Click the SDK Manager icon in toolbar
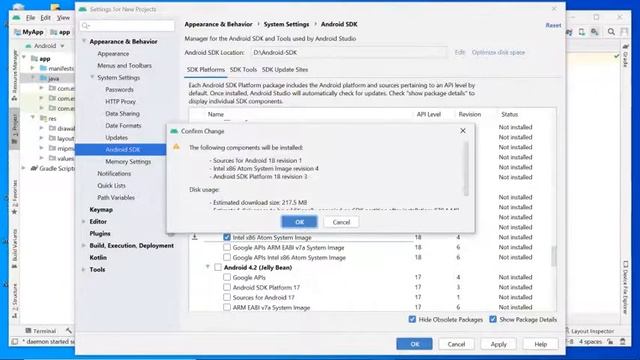Screen dimensions: 640x360 tap(595, 32)
